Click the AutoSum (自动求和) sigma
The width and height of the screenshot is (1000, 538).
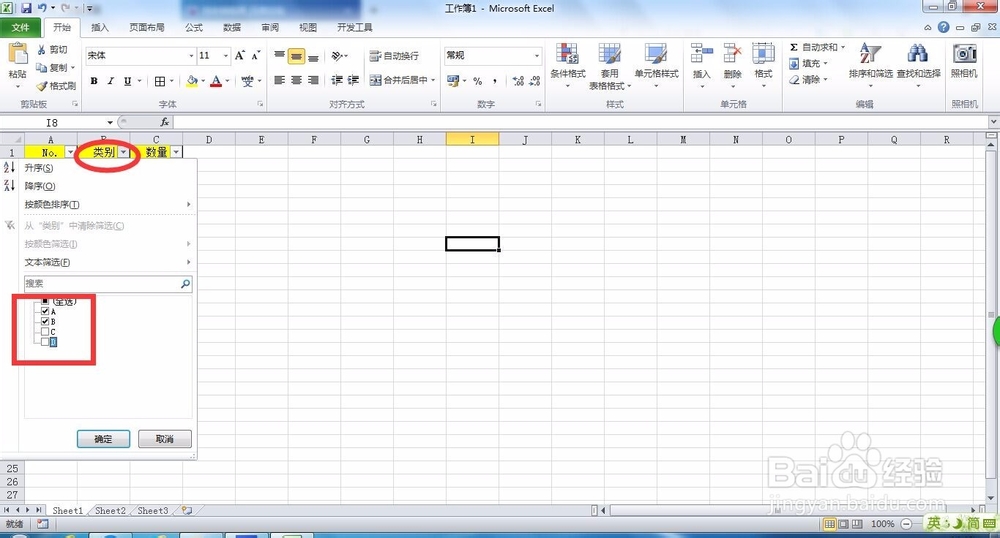point(794,47)
